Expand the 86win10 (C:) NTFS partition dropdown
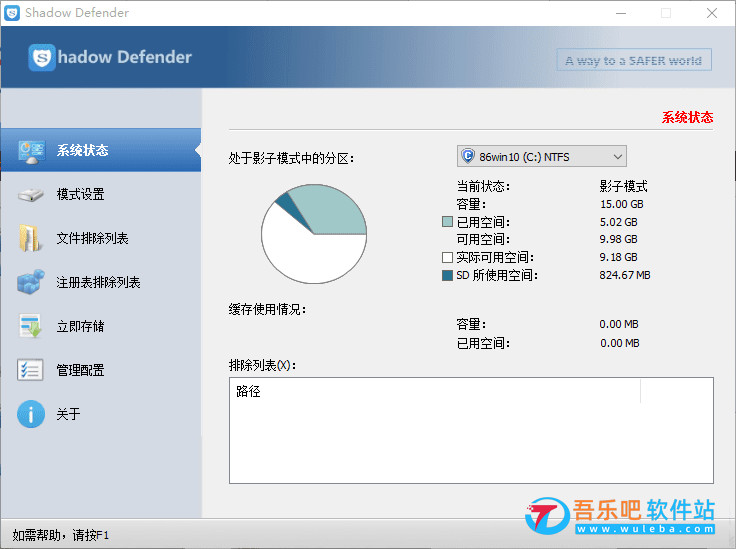 pos(542,156)
